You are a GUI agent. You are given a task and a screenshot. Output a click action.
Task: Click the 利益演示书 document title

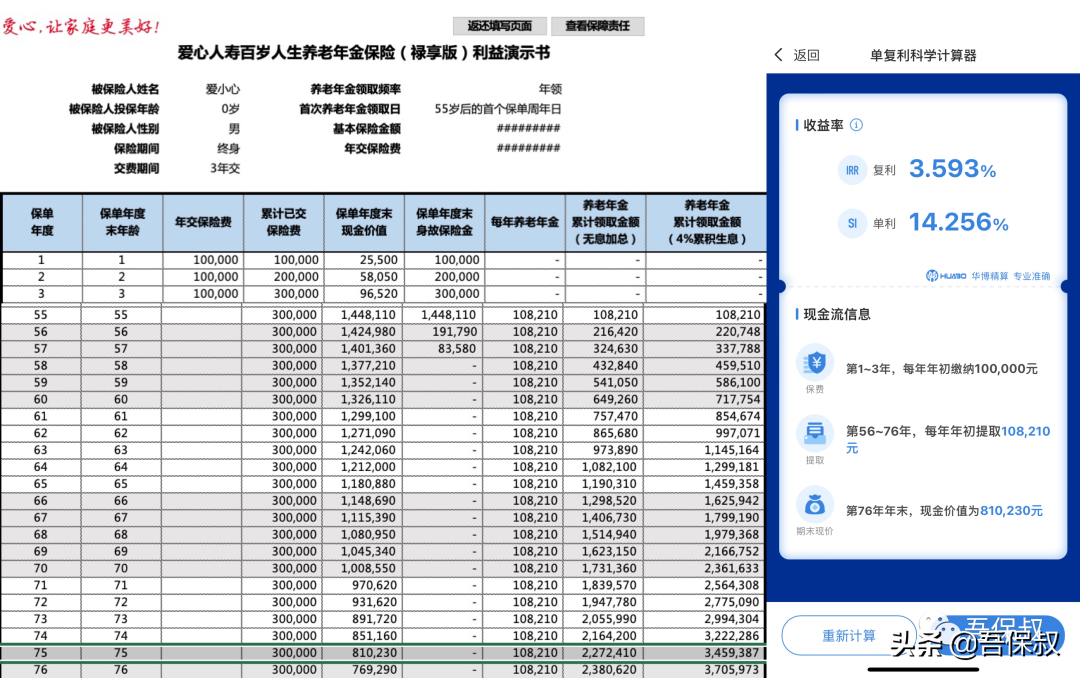coord(364,53)
